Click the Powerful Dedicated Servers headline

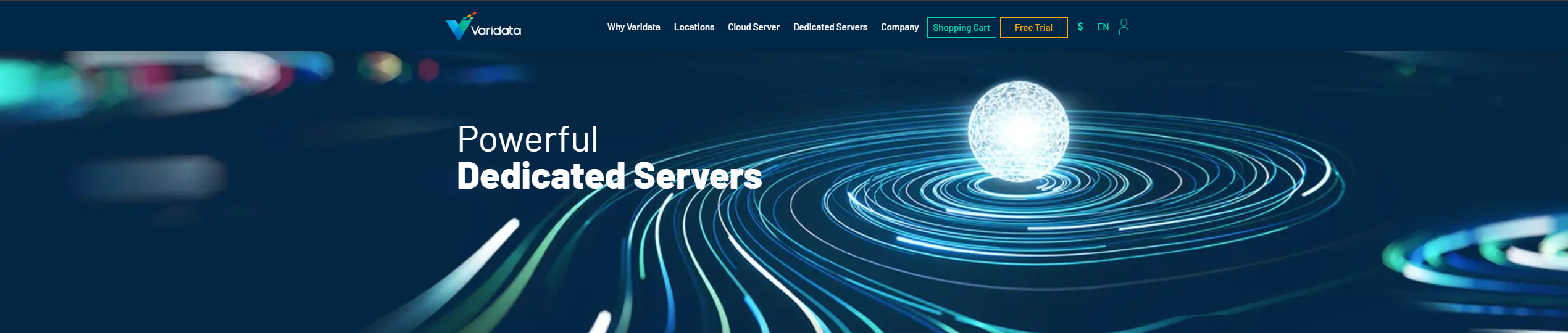tap(609, 157)
